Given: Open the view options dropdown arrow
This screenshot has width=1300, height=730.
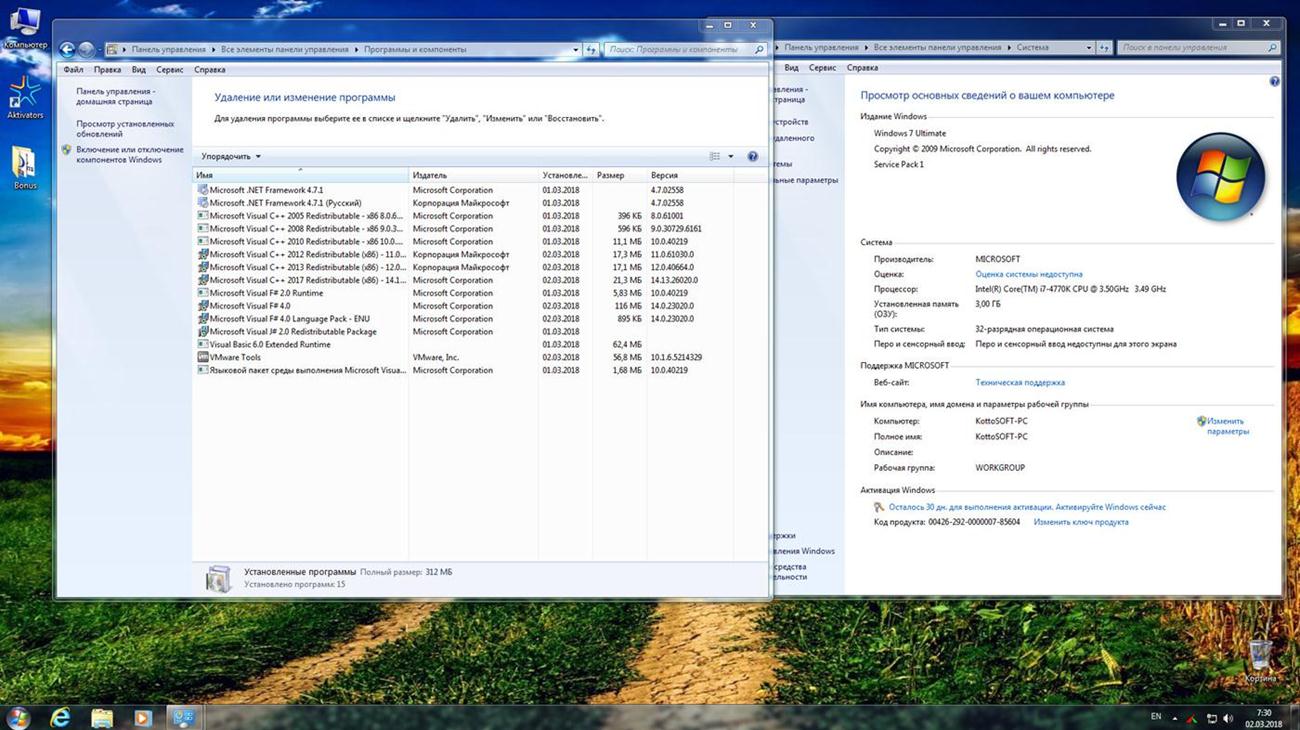Looking at the screenshot, I should pyautogui.click(x=730, y=157).
